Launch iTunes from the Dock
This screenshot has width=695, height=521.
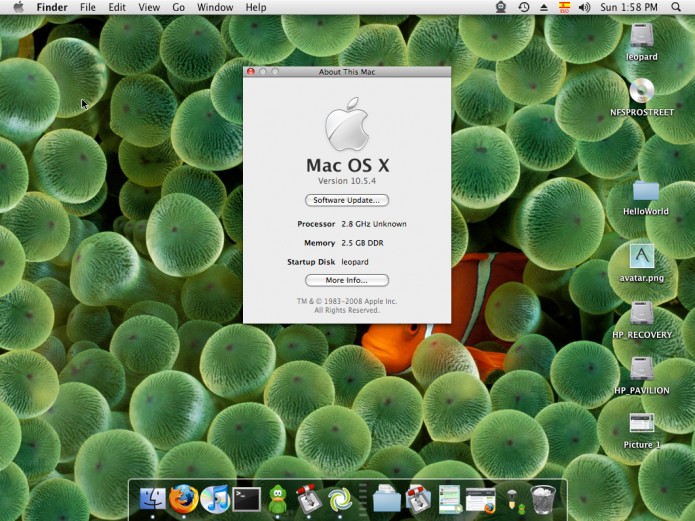pyautogui.click(x=215, y=499)
